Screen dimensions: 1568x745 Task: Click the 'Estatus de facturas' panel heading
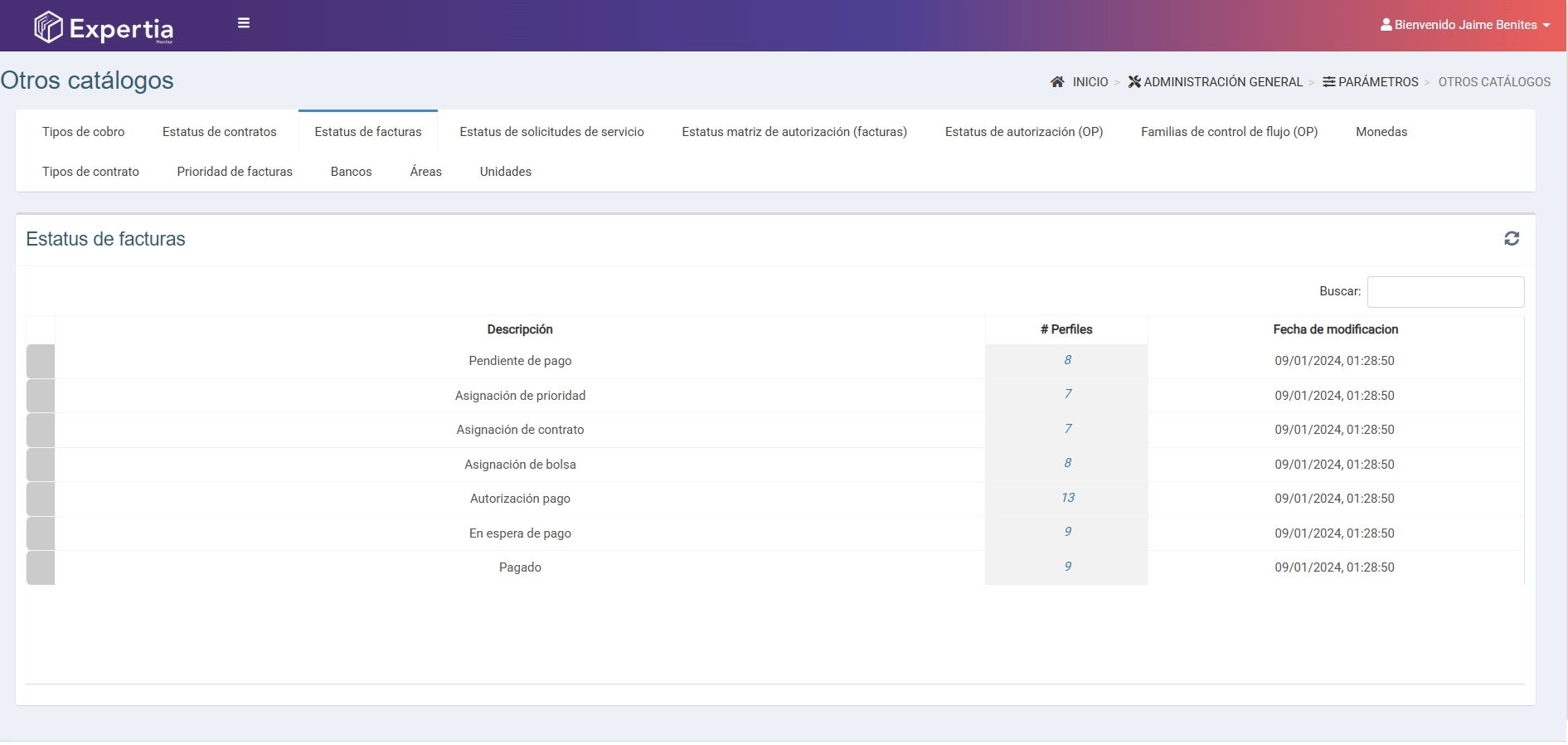click(105, 239)
